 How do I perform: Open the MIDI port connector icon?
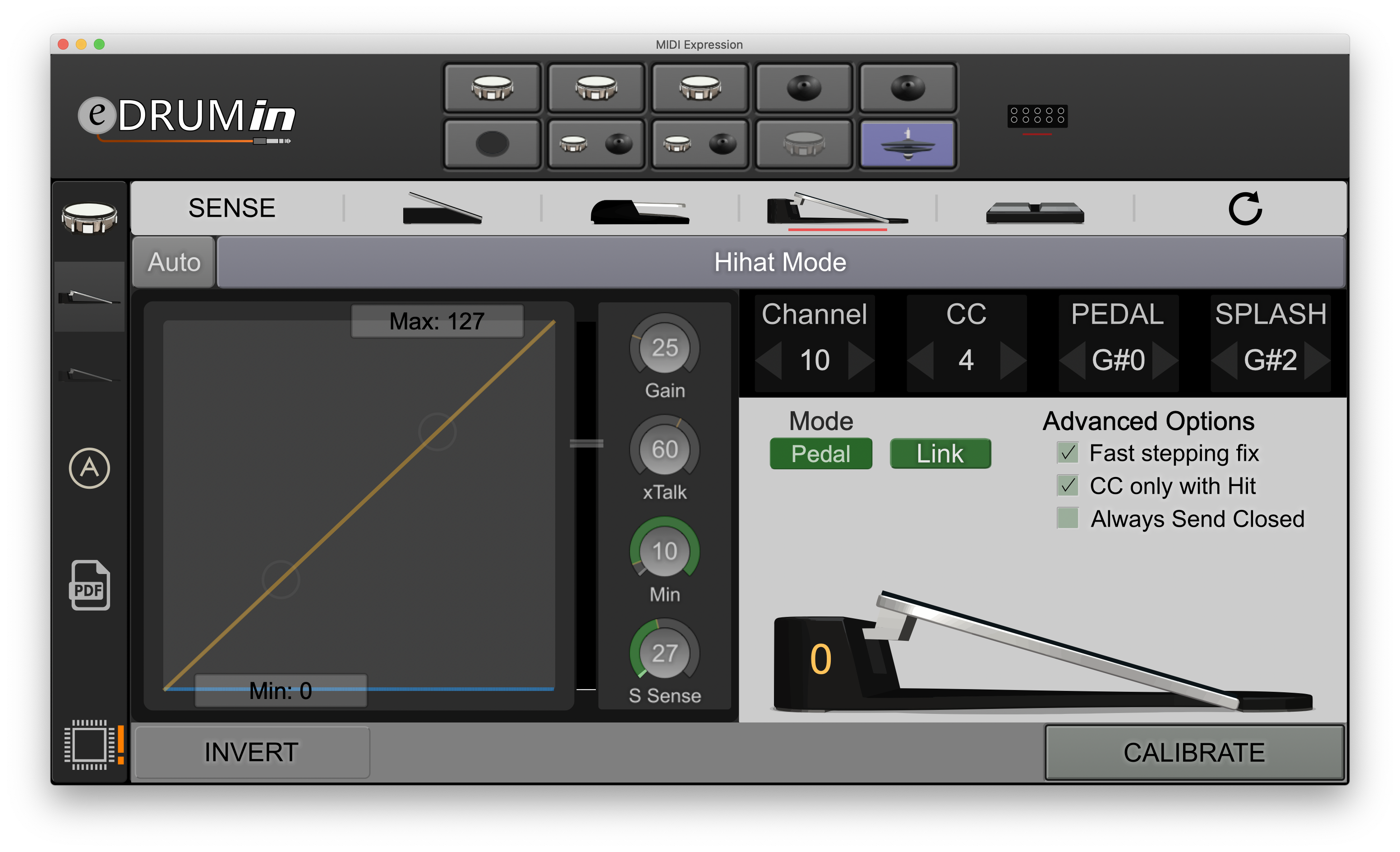[x=1037, y=116]
